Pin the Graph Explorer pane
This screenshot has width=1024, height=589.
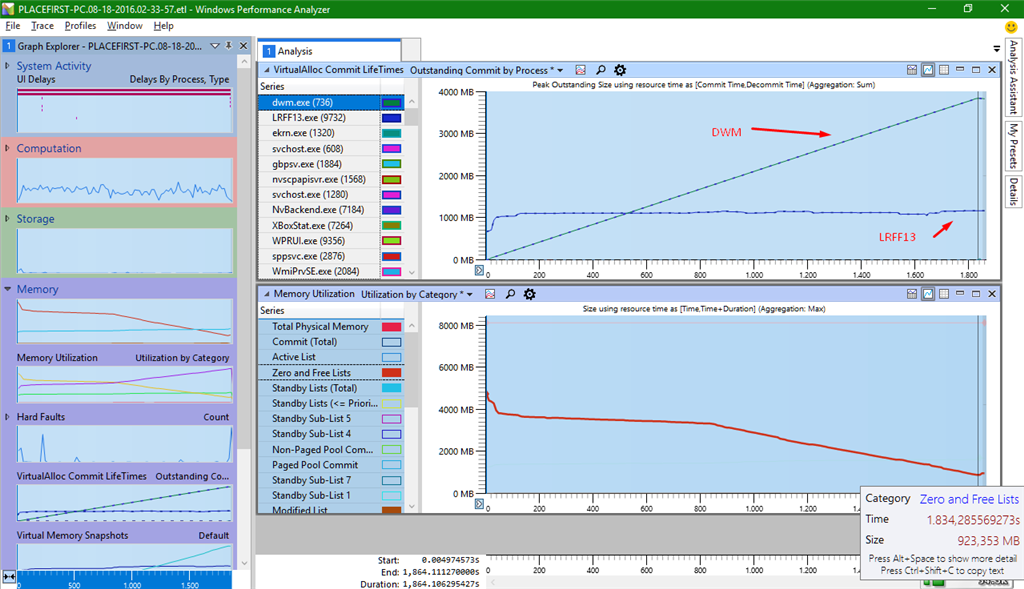tap(229, 46)
